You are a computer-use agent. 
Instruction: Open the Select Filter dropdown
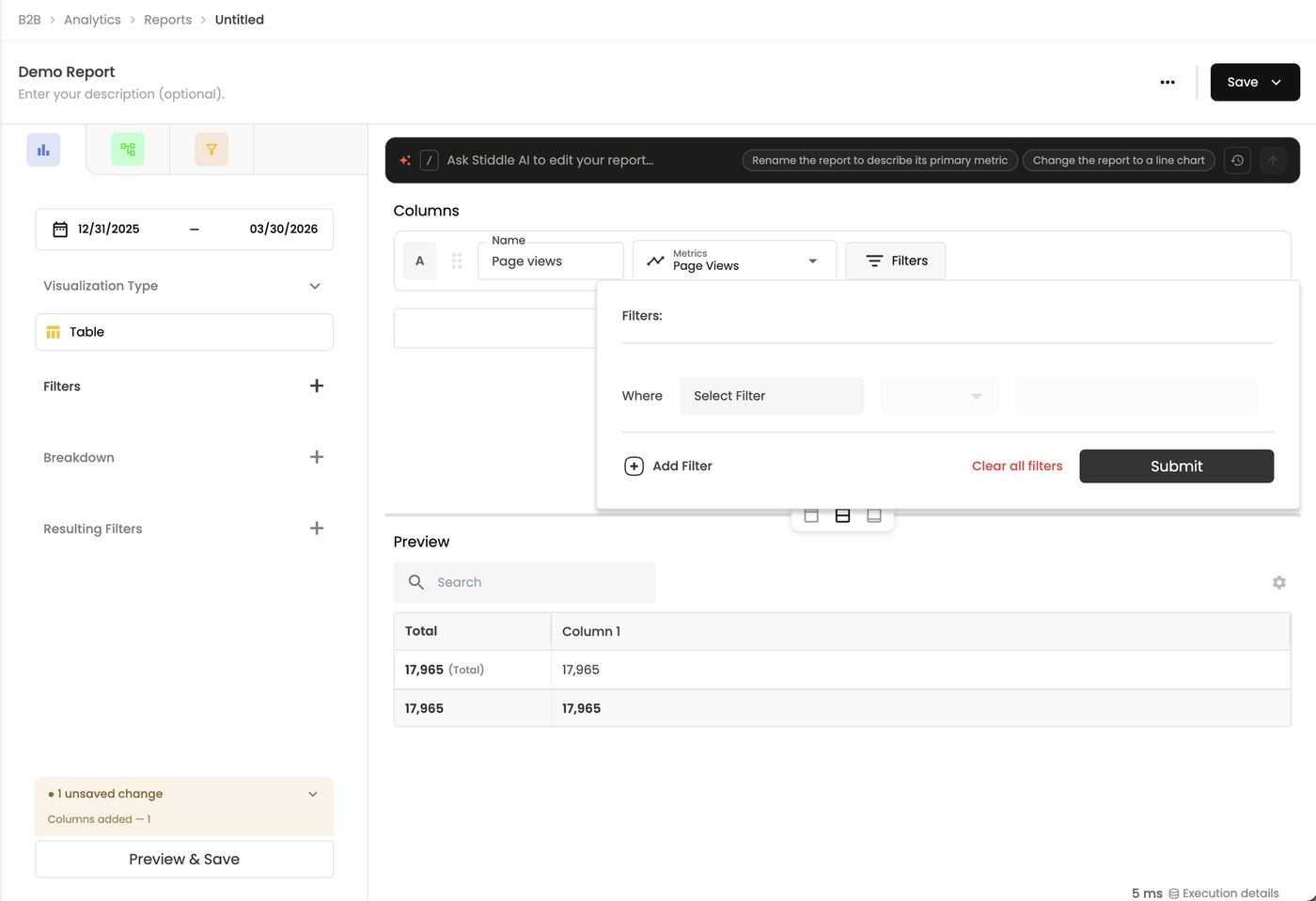coord(772,396)
